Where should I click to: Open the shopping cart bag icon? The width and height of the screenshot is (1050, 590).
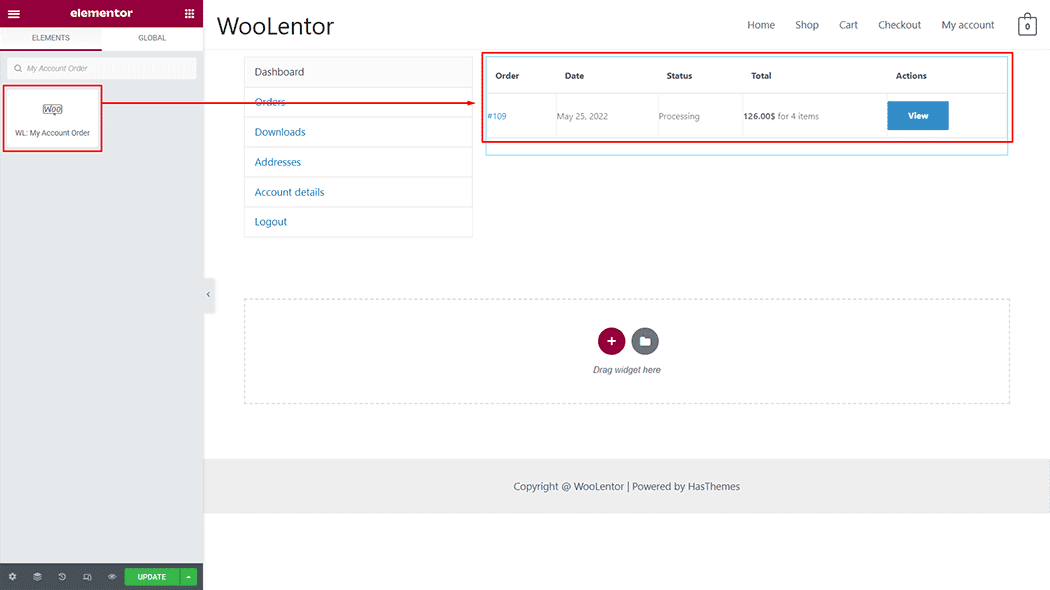1027,24
